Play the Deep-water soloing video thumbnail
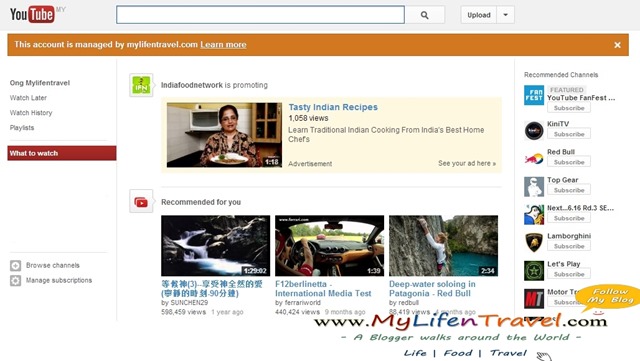This screenshot has height=361, width=640. 443,246
